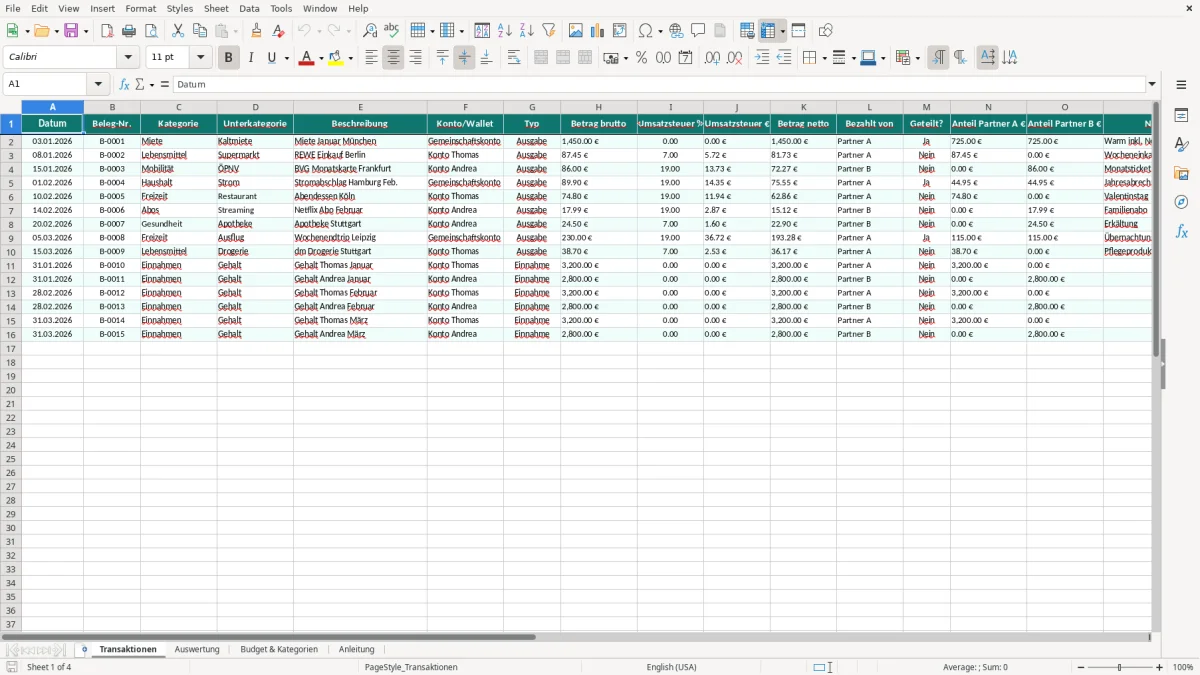Click the zoom slider
Viewport: 1200px width, 675px height.
1120,667
